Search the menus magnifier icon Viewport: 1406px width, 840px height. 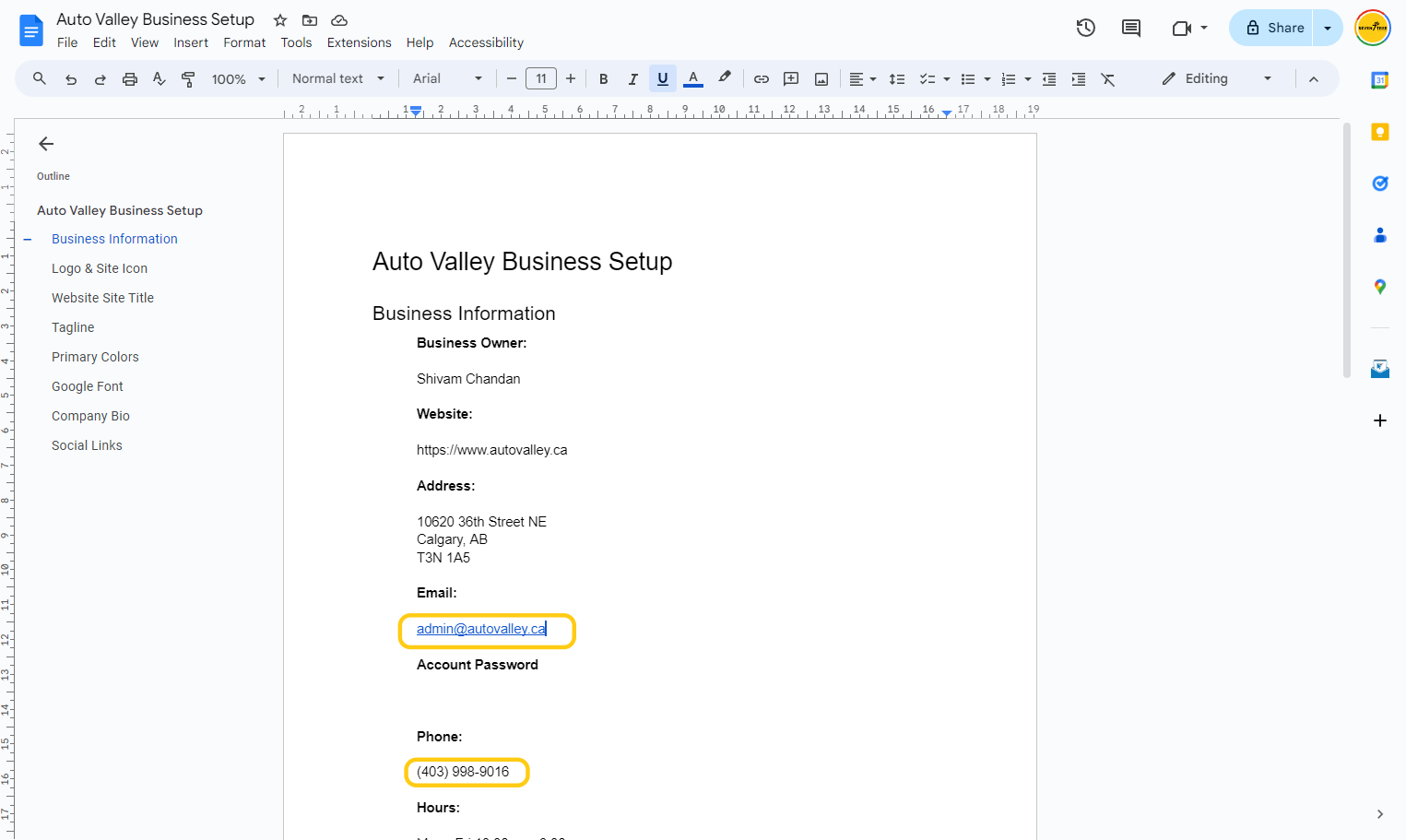[40, 78]
